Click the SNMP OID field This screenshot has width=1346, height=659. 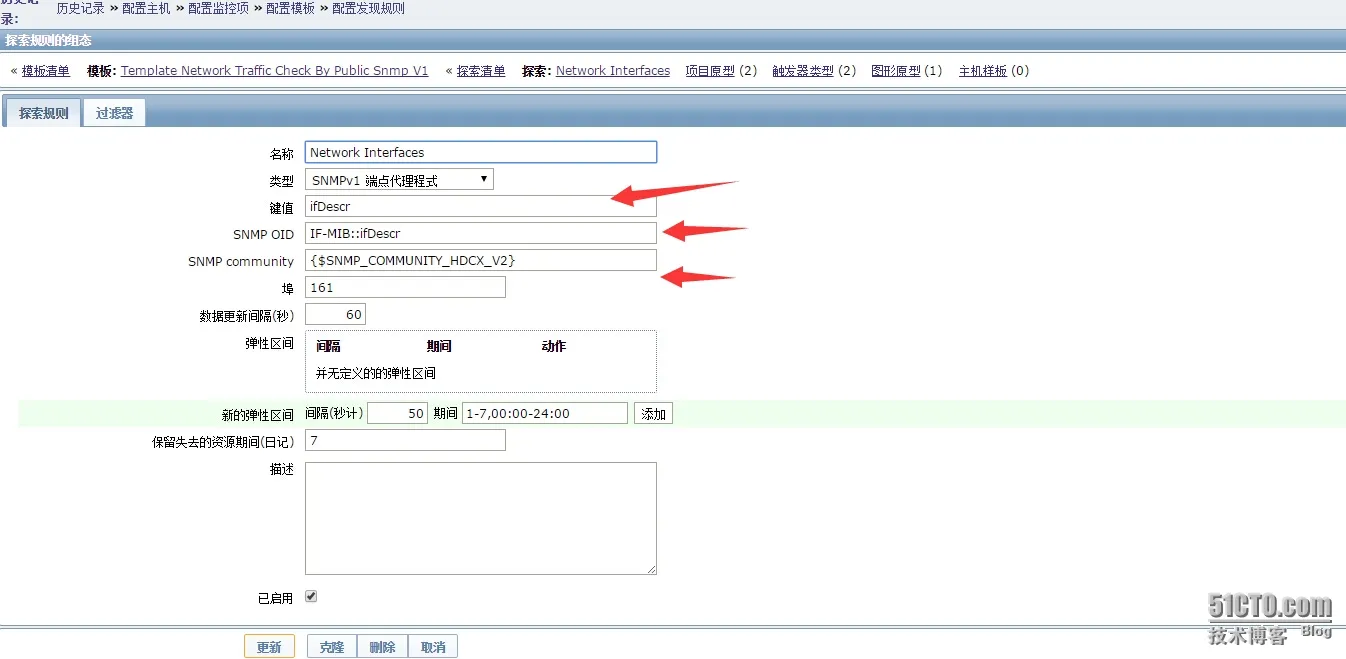[x=481, y=233]
